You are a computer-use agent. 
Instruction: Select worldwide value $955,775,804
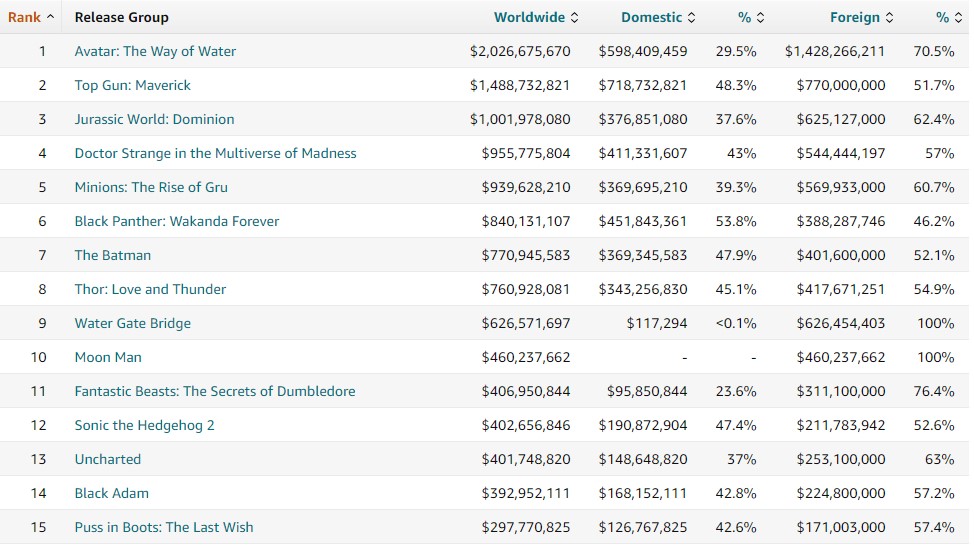click(x=526, y=153)
